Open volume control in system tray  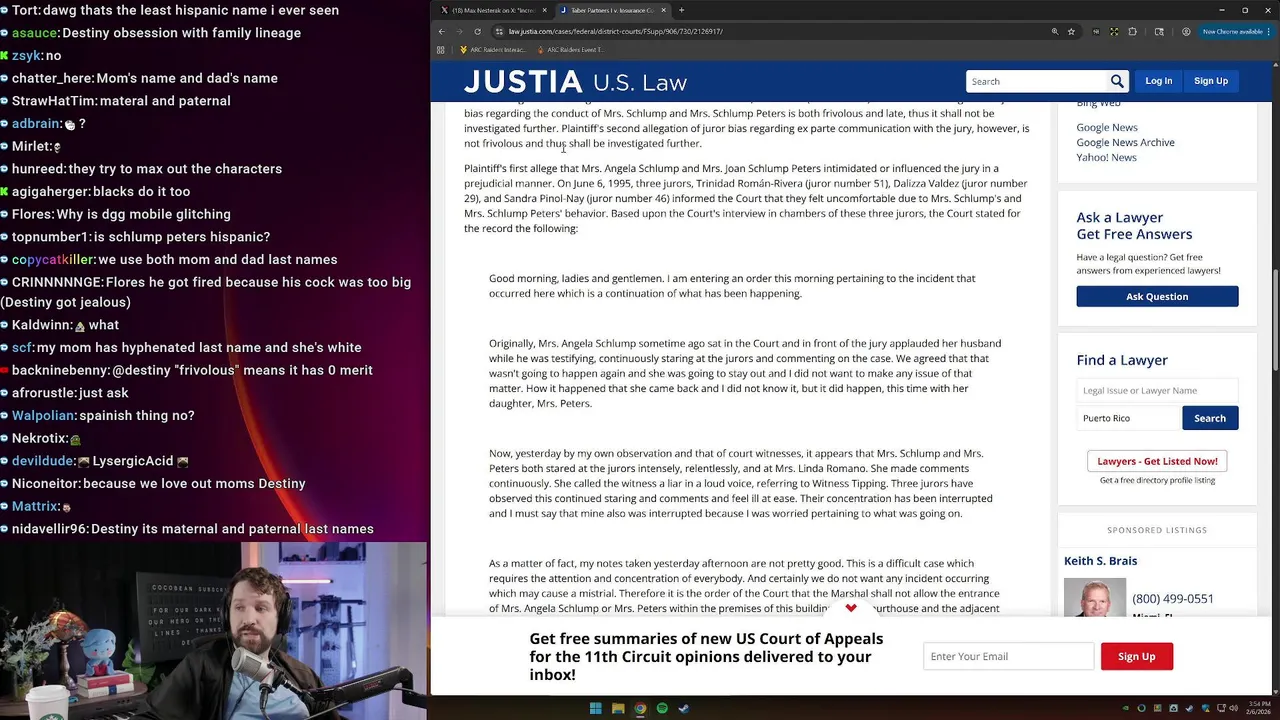(x=1232, y=708)
